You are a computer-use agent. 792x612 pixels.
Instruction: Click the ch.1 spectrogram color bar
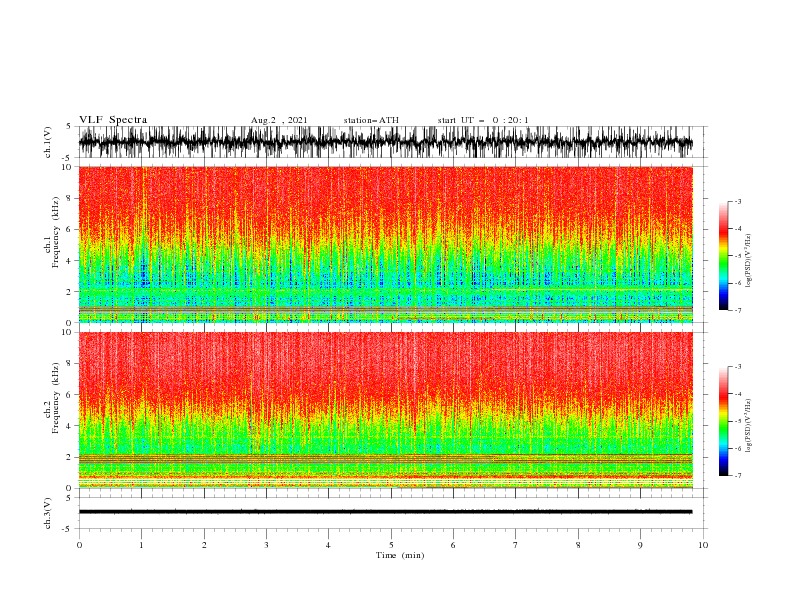pos(723,255)
